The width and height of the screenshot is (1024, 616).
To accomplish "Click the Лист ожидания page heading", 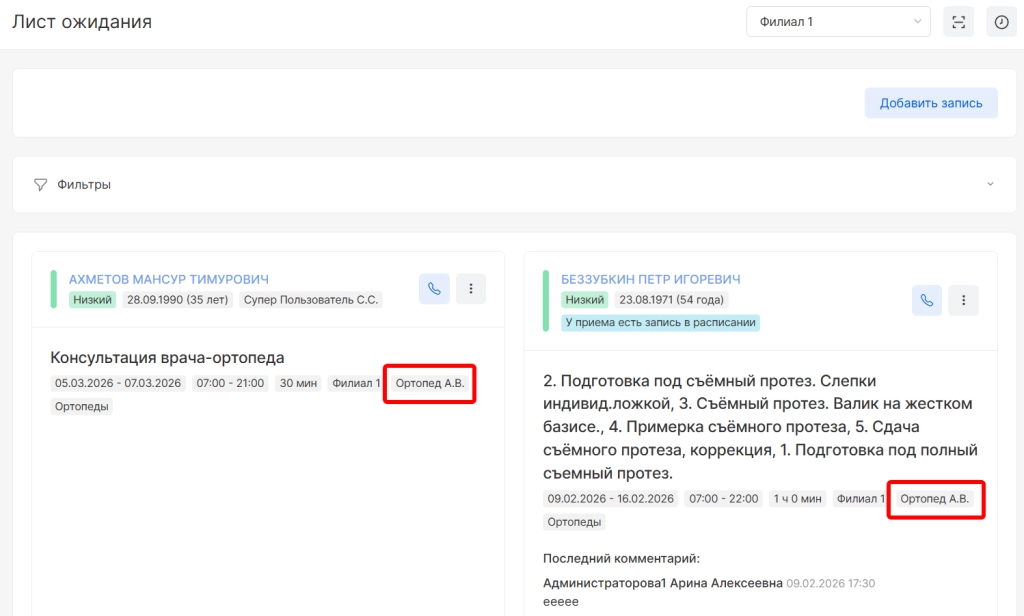I will pyautogui.click(x=82, y=22).
